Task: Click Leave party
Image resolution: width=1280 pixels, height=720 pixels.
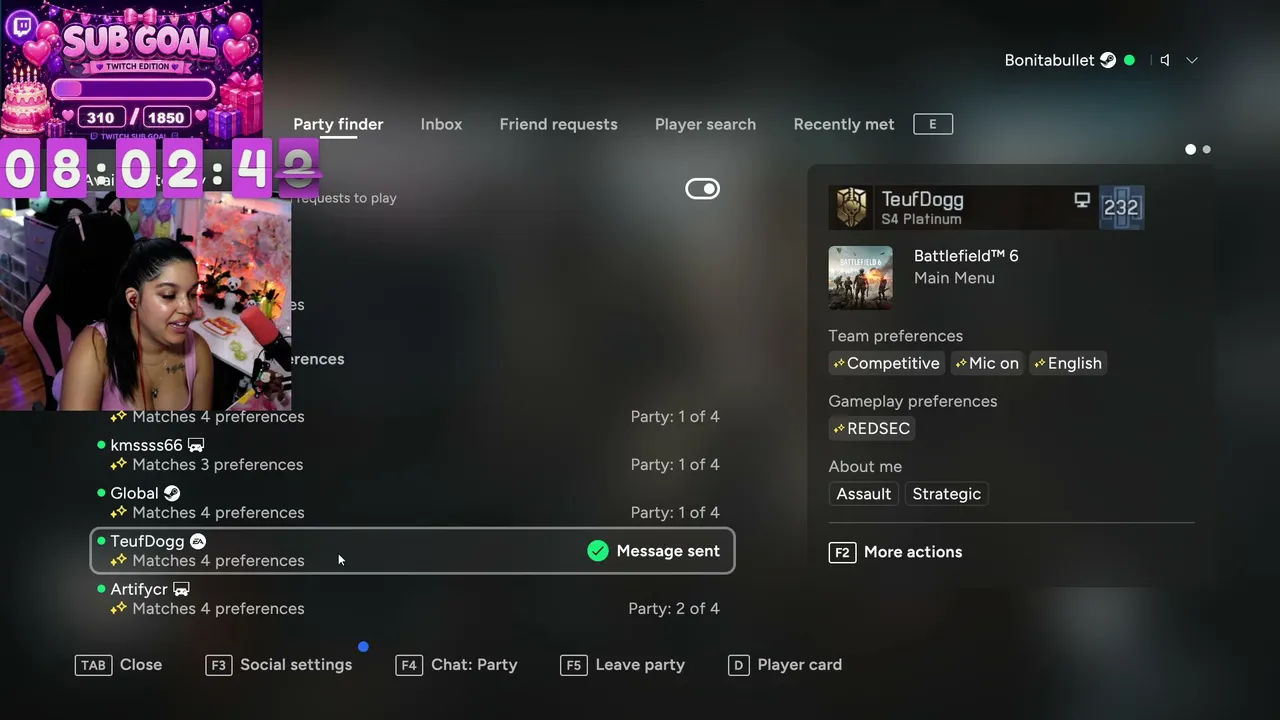Action: (x=623, y=665)
